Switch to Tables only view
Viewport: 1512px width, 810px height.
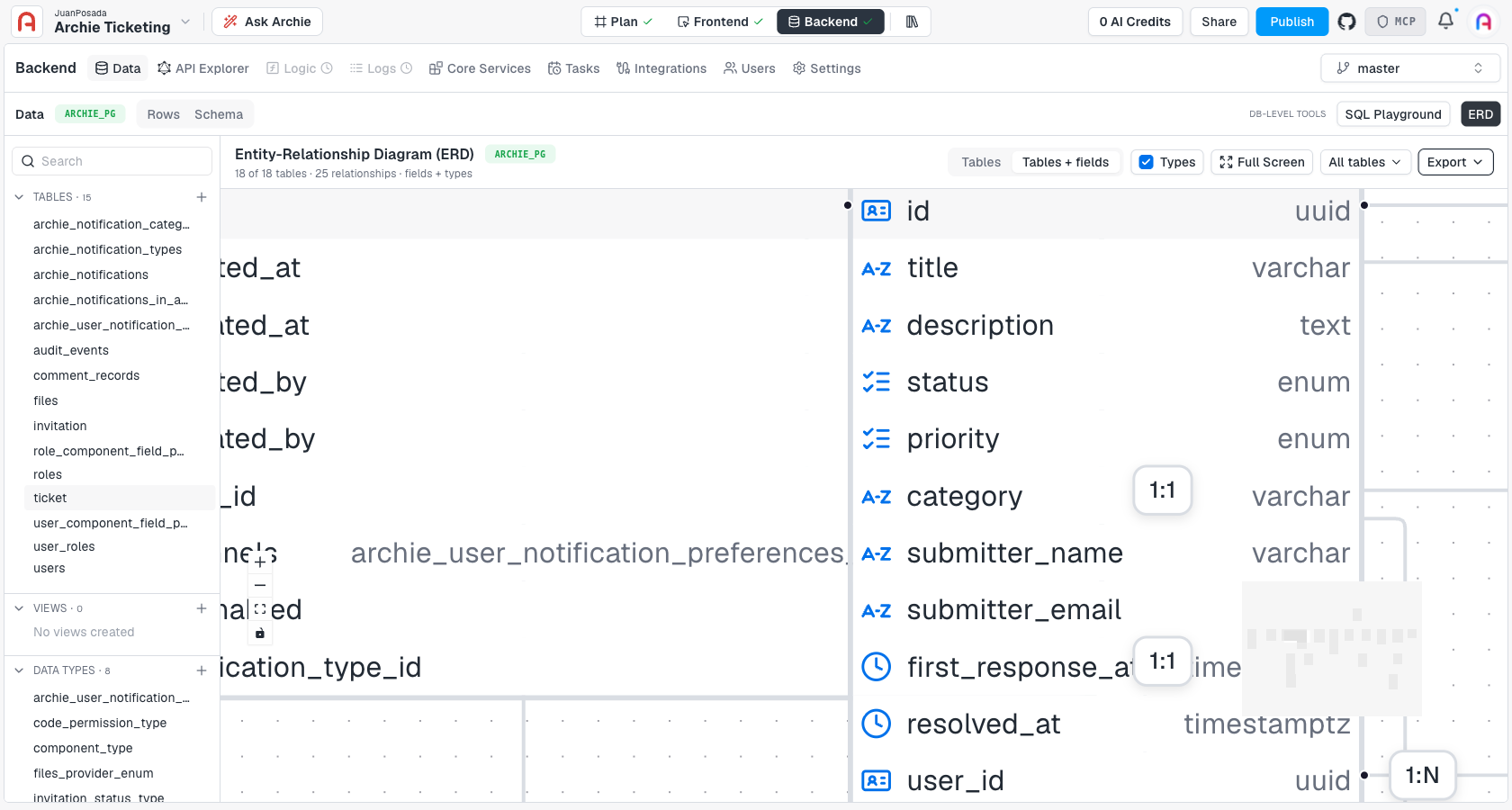coord(981,162)
